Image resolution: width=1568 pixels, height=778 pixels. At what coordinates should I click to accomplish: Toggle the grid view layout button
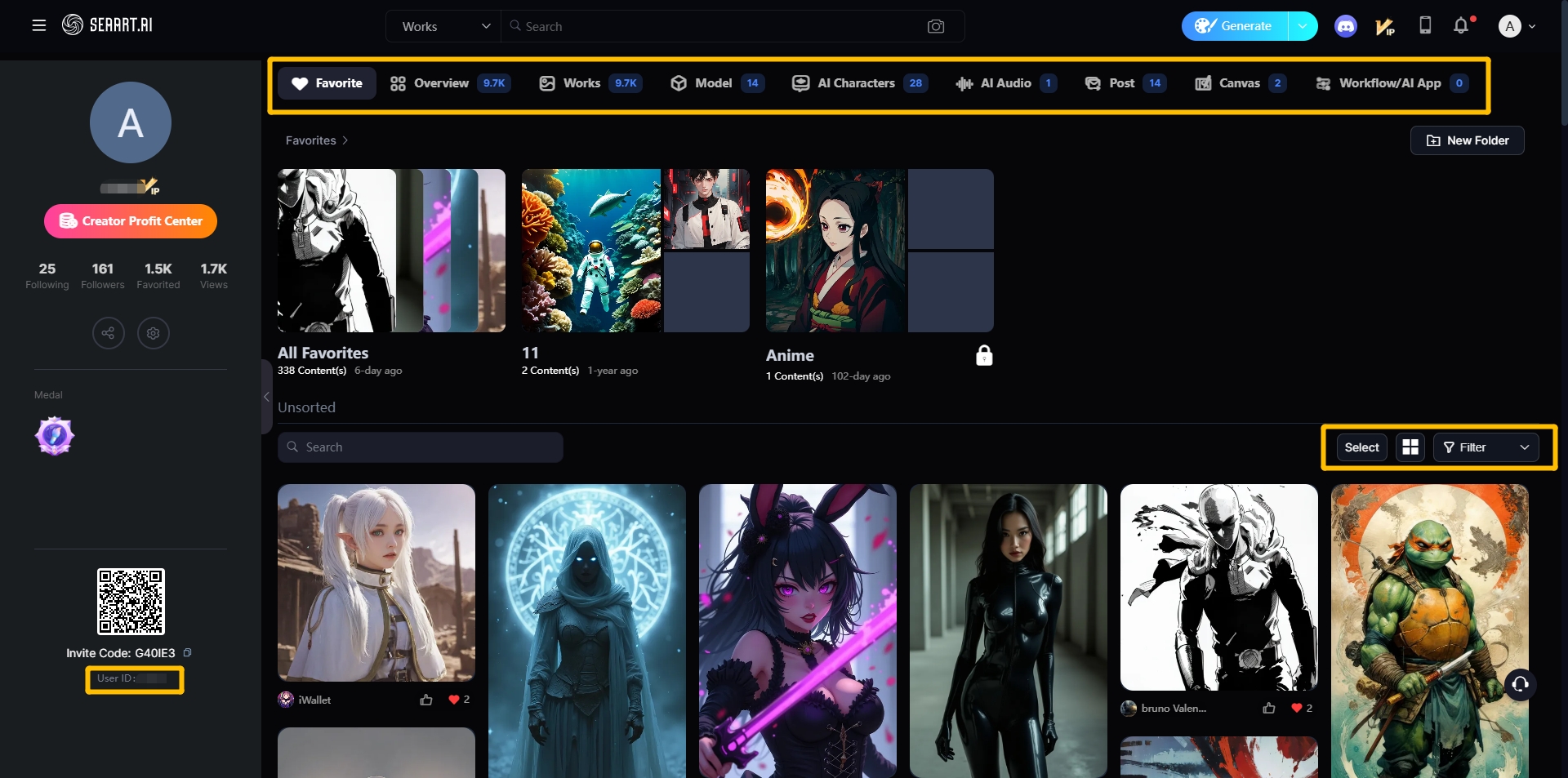1410,447
